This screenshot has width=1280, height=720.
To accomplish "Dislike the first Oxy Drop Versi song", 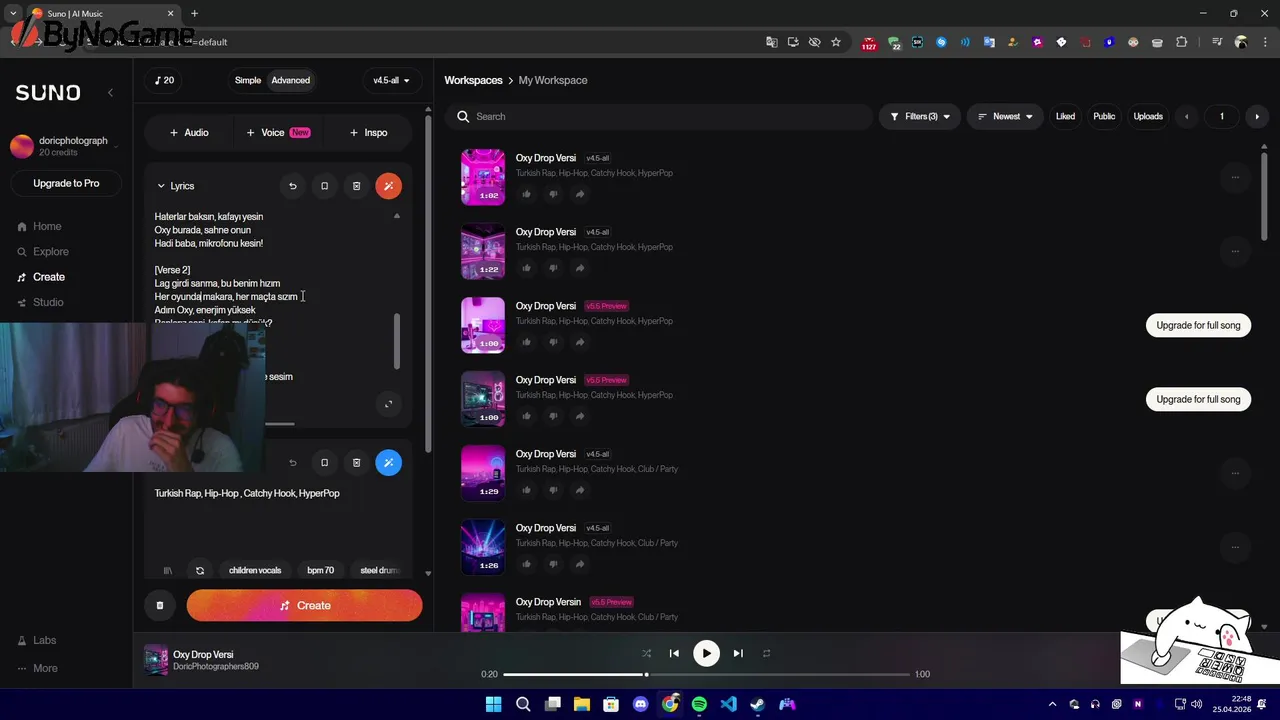I will point(553,194).
